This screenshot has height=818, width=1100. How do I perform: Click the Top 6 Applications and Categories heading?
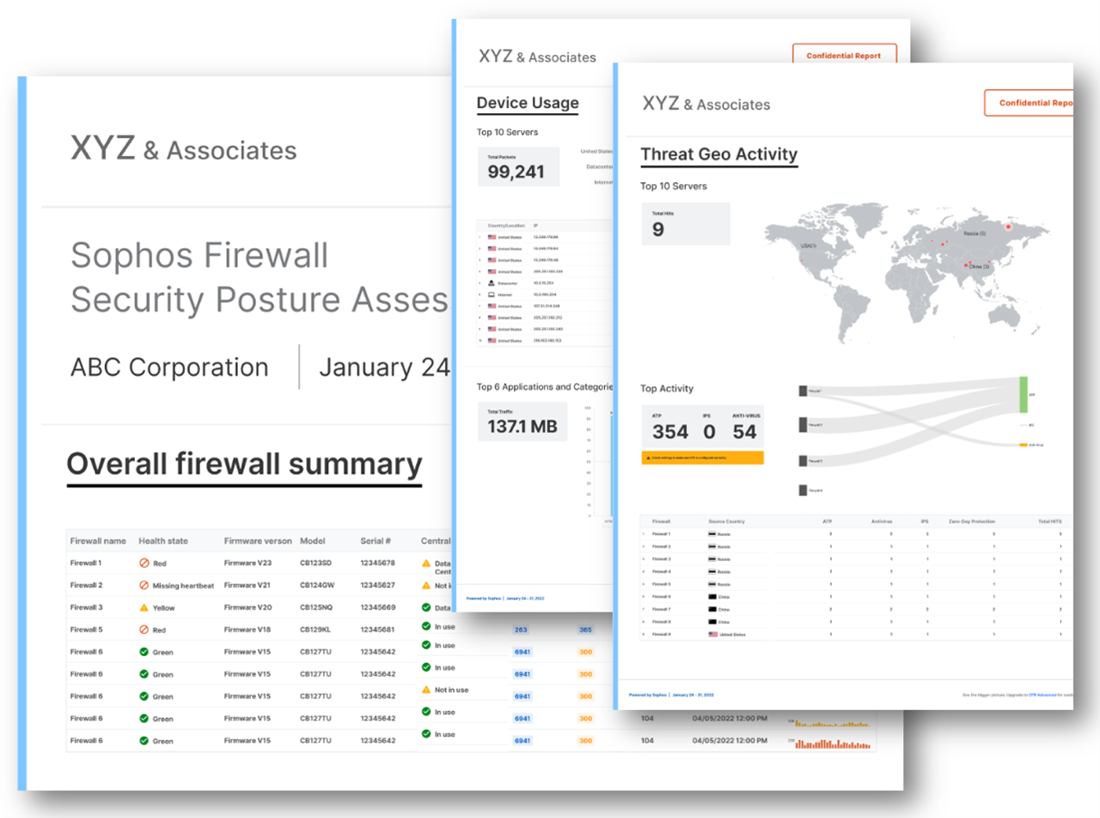pyautogui.click(x=544, y=387)
